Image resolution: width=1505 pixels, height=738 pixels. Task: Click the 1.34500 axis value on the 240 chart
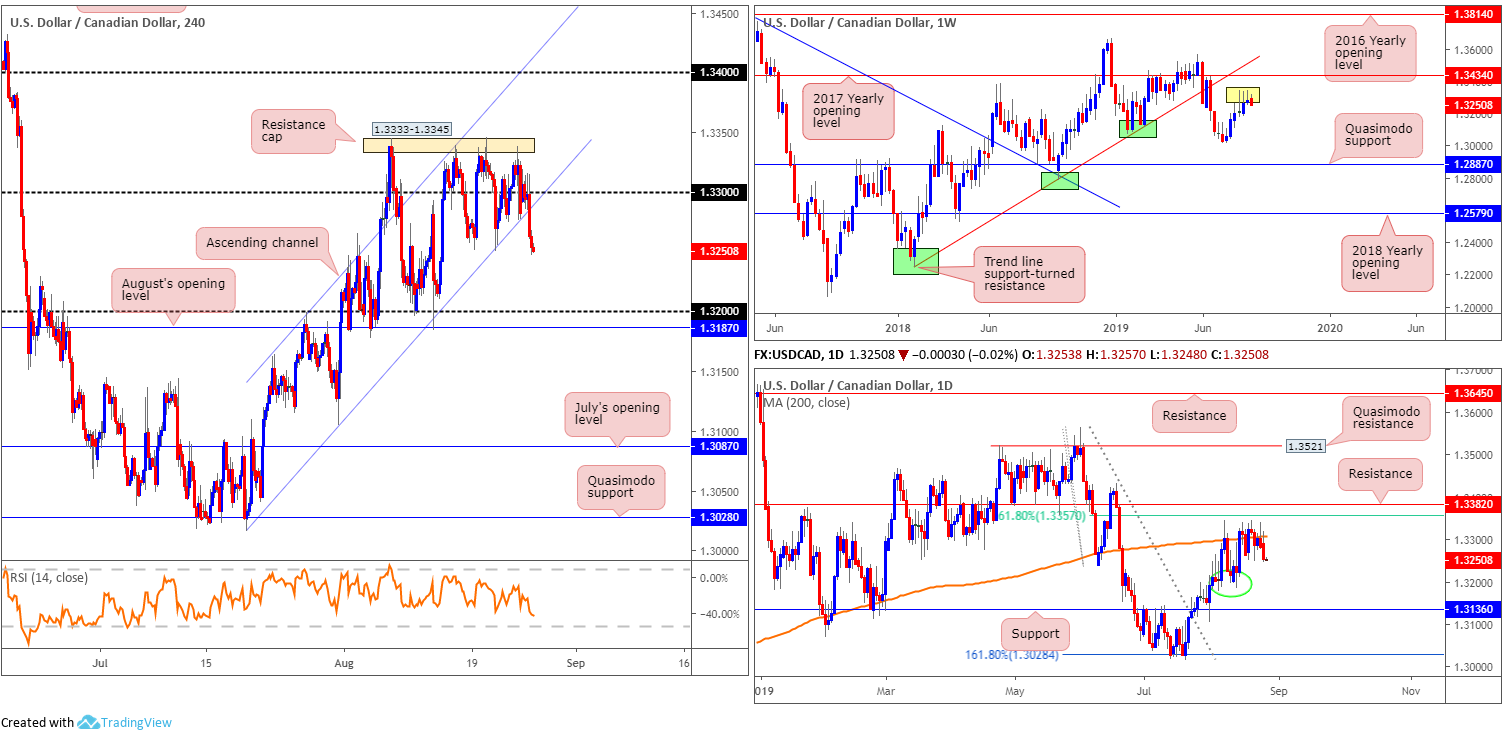[x=718, y=14]
